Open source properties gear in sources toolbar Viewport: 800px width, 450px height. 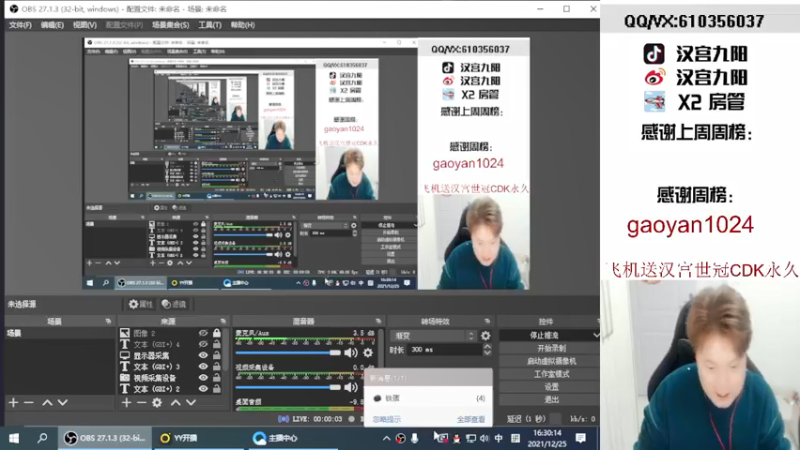157,403
